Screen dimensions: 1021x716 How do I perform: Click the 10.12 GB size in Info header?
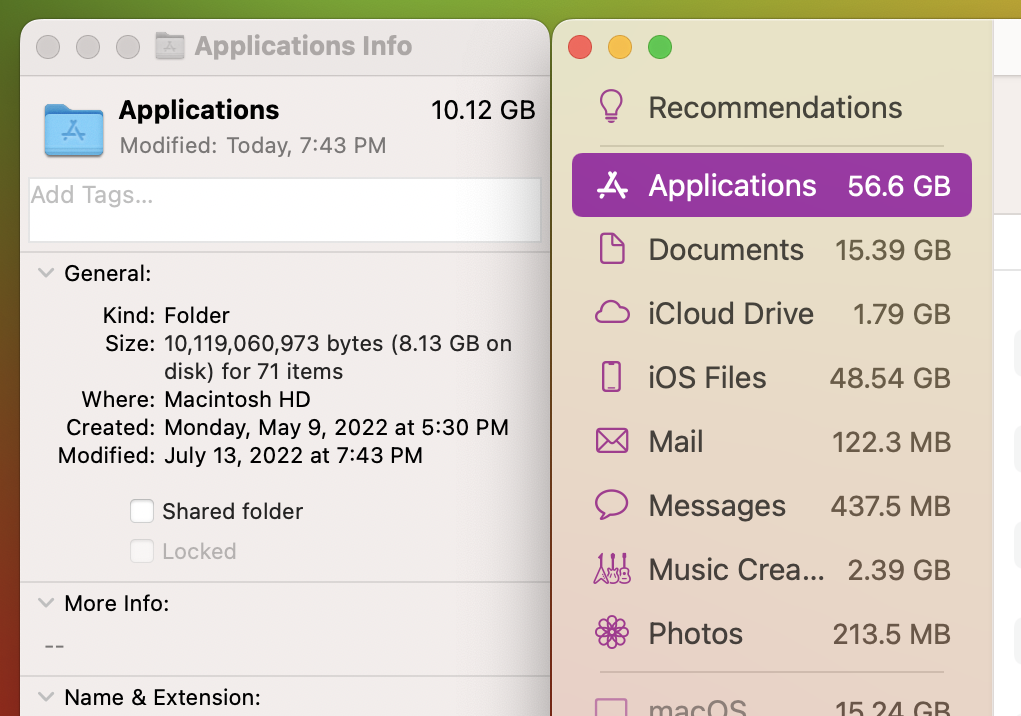(x=483, y=110)
